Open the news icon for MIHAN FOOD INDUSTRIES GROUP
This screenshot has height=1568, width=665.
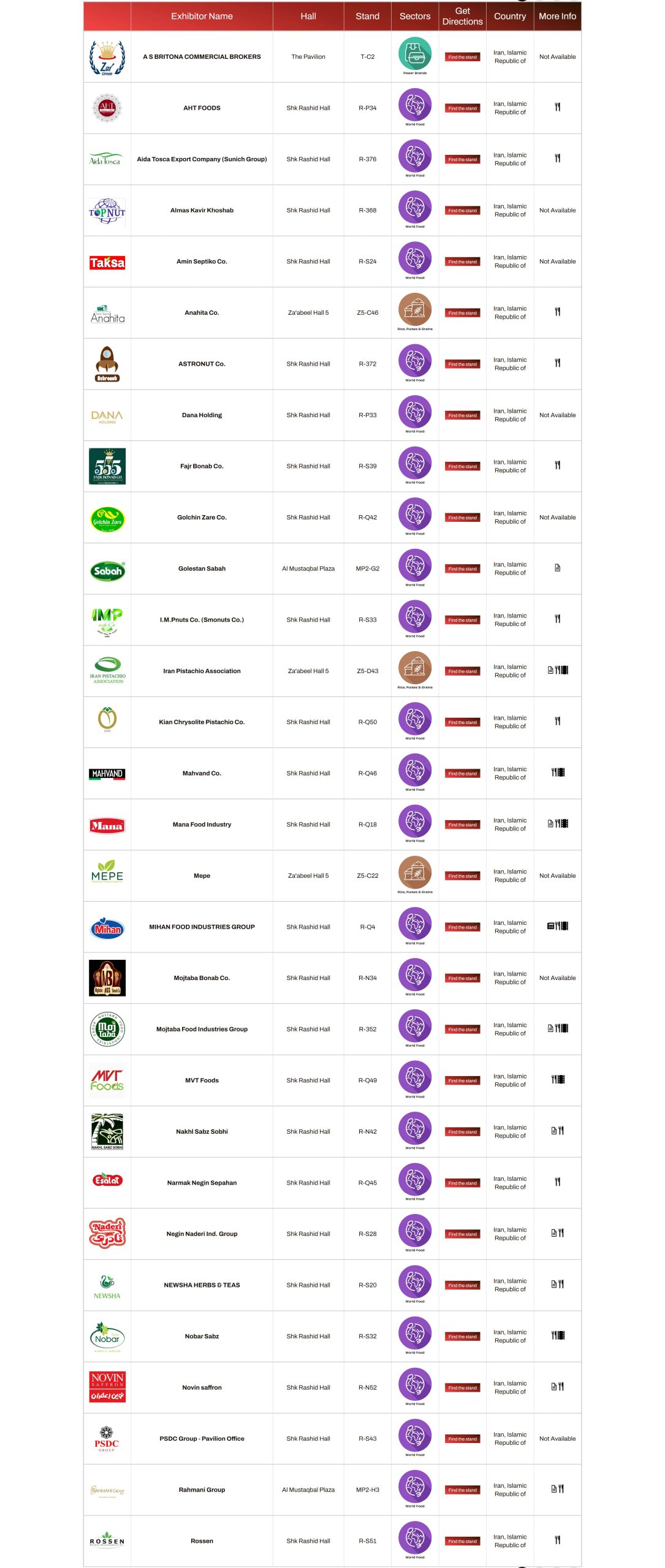pyautogui.click(x=550, y=926)
